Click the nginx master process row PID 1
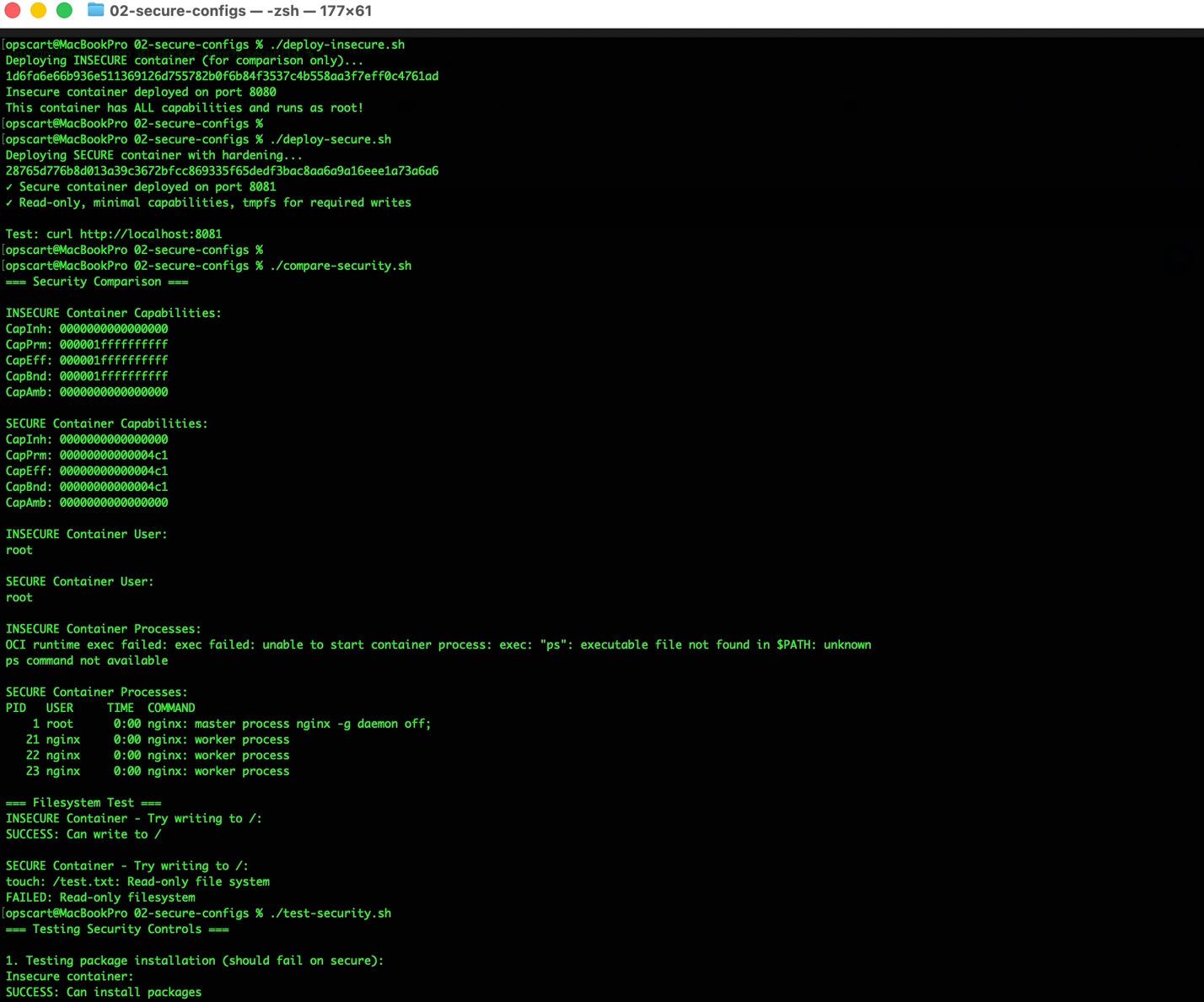The height and width of the screenshot is (1002, 1204). (x=231, y=724)
